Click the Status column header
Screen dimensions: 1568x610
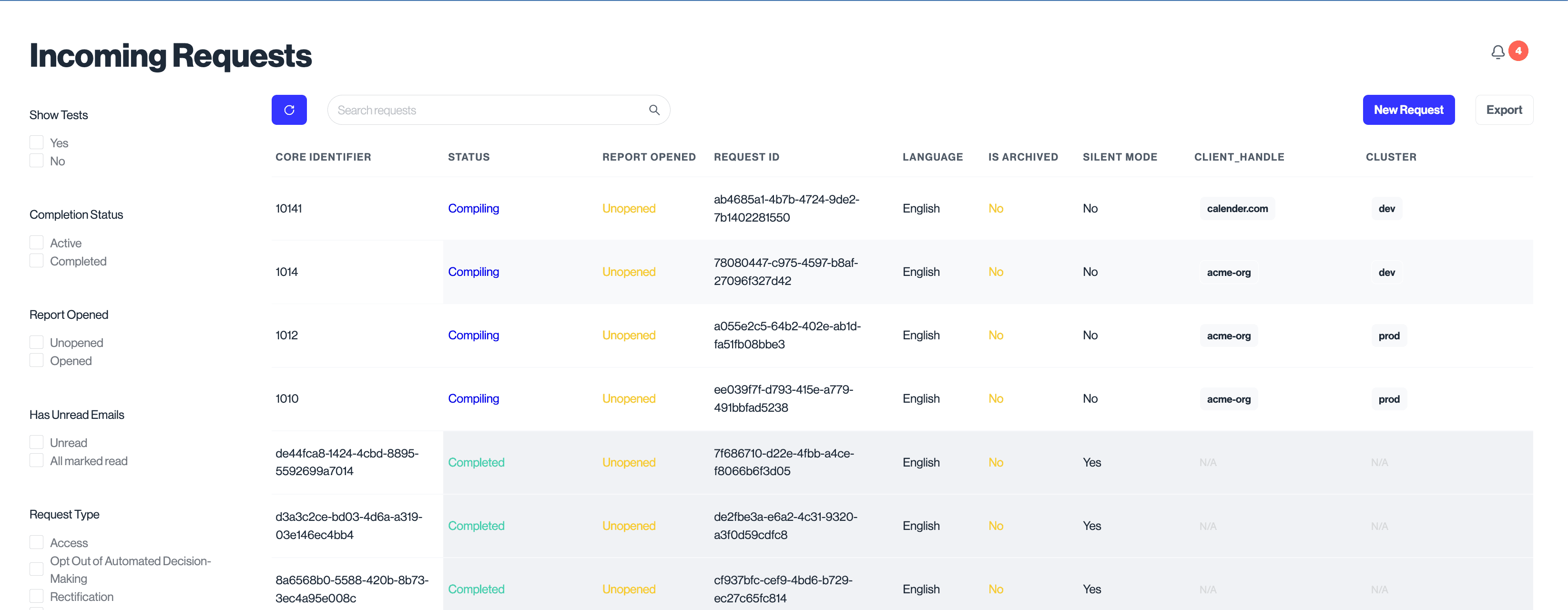tap(468, 157)
